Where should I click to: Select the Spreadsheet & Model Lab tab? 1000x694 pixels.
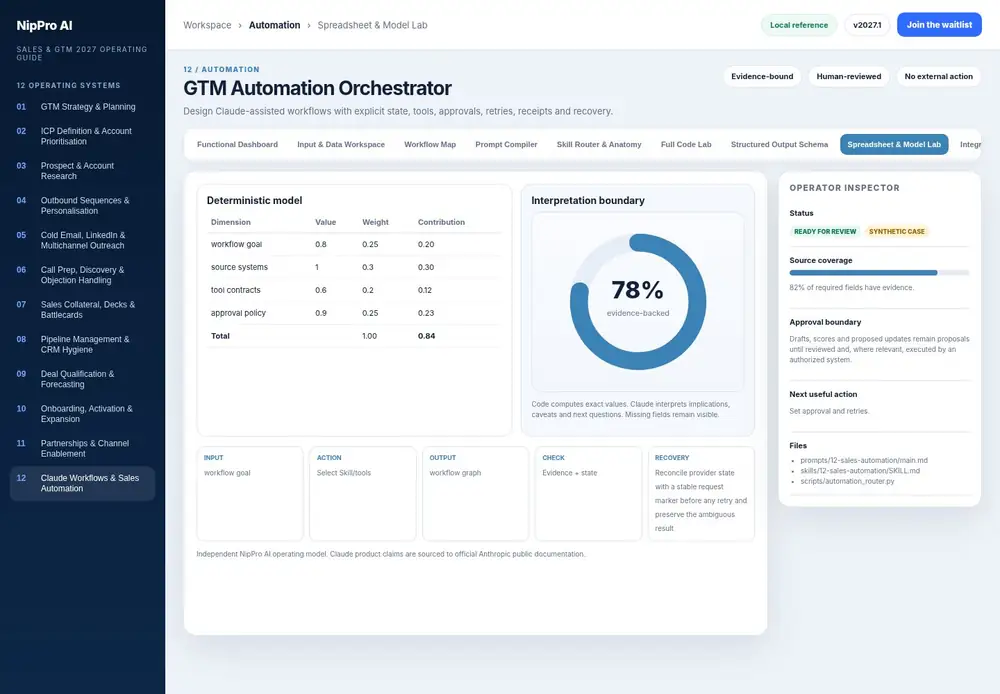click(894, 145)
